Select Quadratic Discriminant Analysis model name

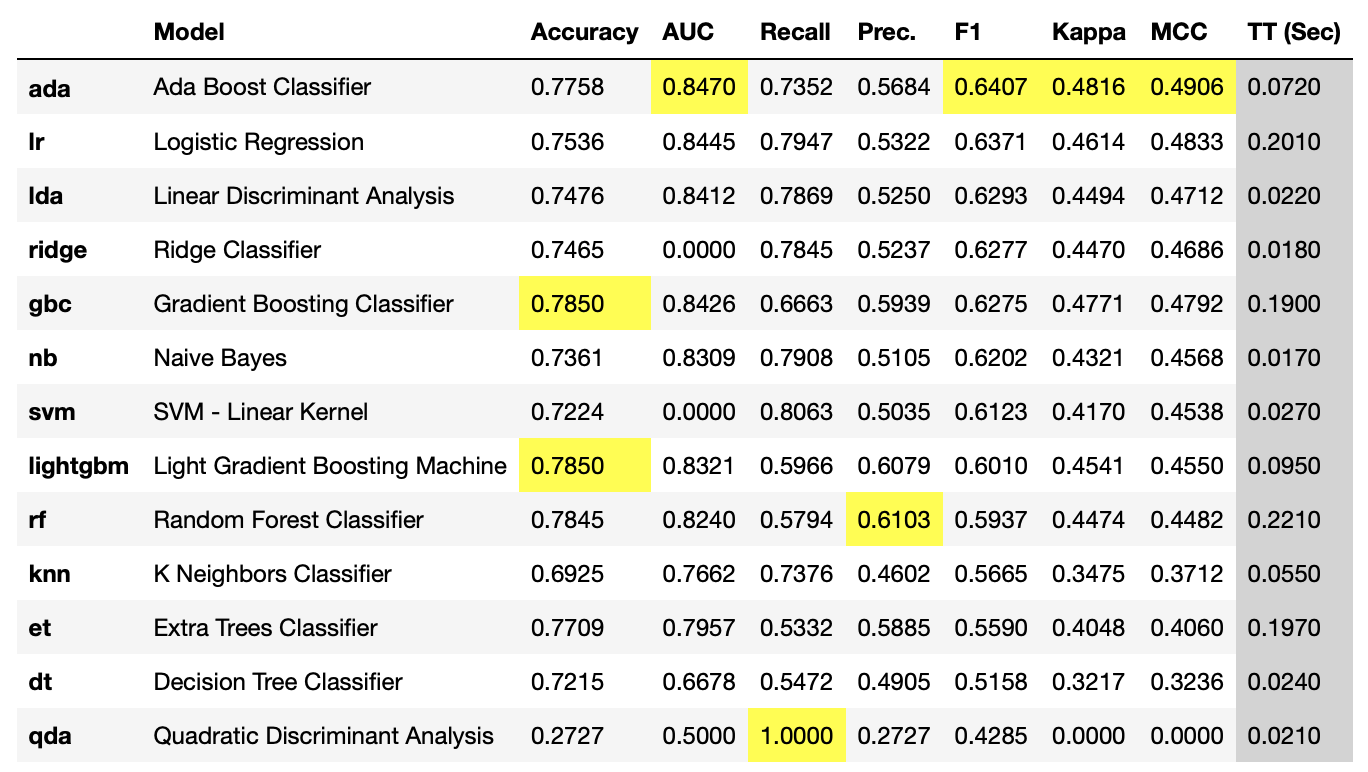coord(324,736)
